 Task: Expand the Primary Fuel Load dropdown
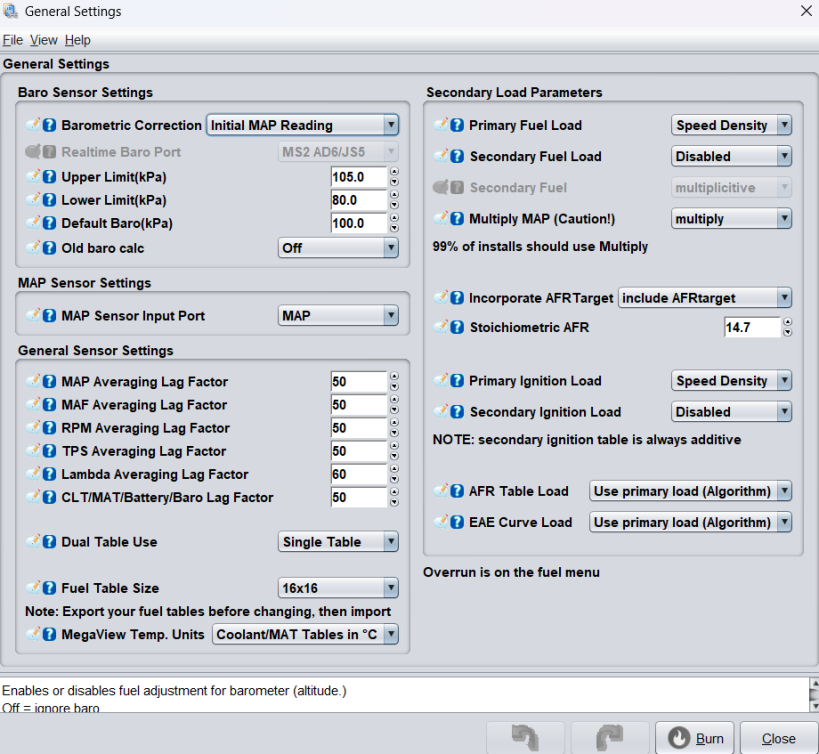point(731,125)
